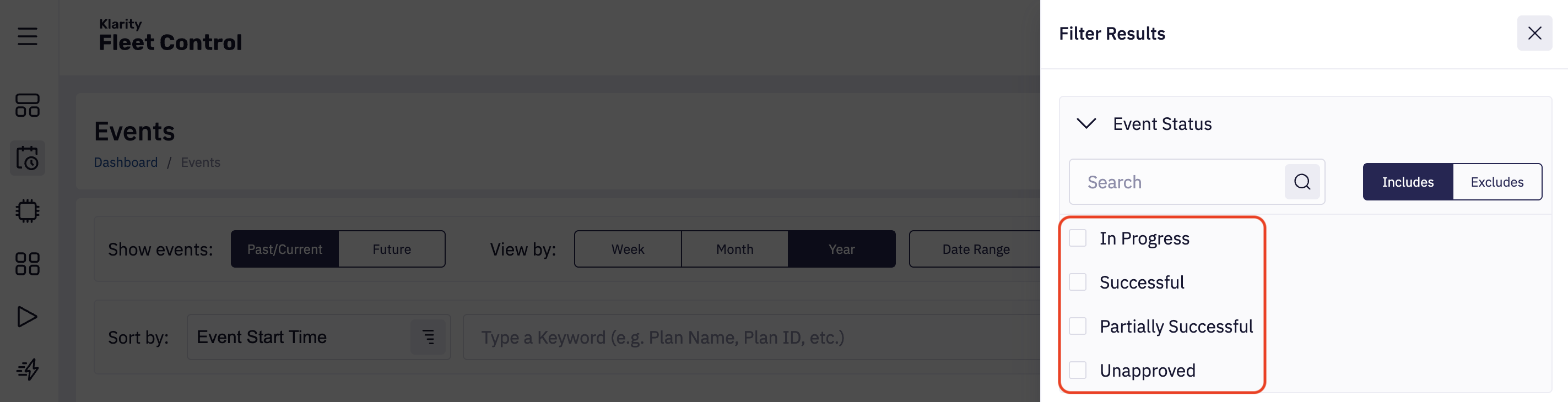This screenshot has height=402, width=1568.
Task: Switch to Future events tab
Action: (391, 249)
